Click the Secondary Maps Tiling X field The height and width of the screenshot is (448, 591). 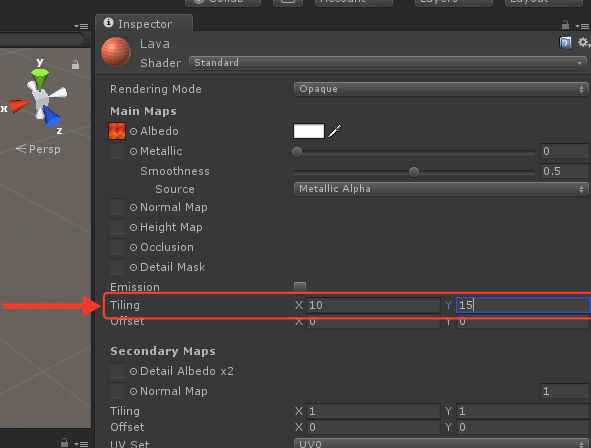[373, 411]
